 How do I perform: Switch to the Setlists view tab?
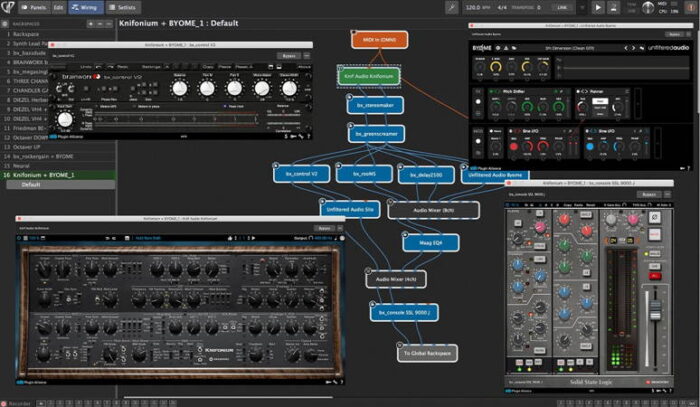coord(124,6)
